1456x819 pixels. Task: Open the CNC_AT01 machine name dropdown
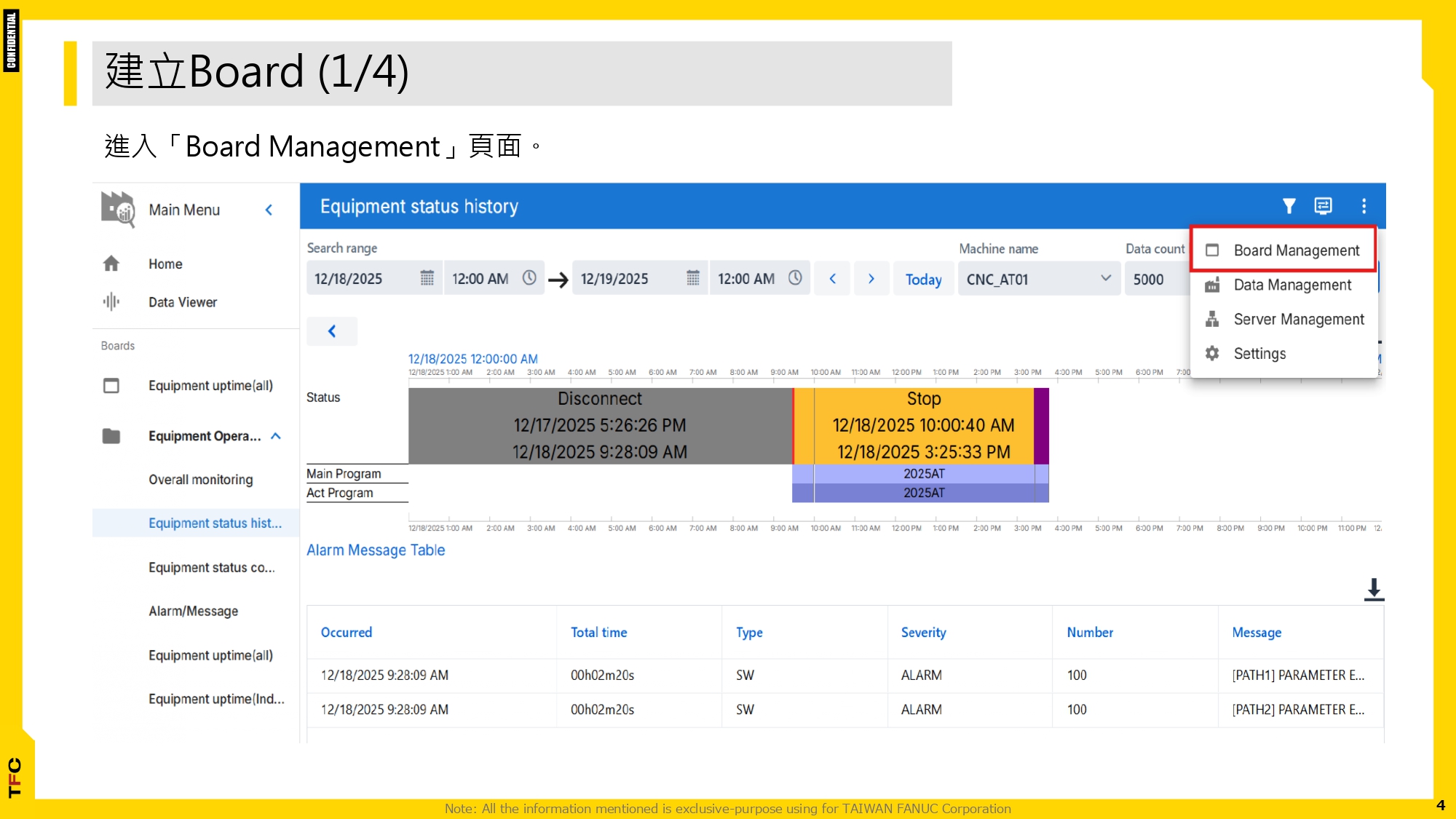(x=1106, y=278)
